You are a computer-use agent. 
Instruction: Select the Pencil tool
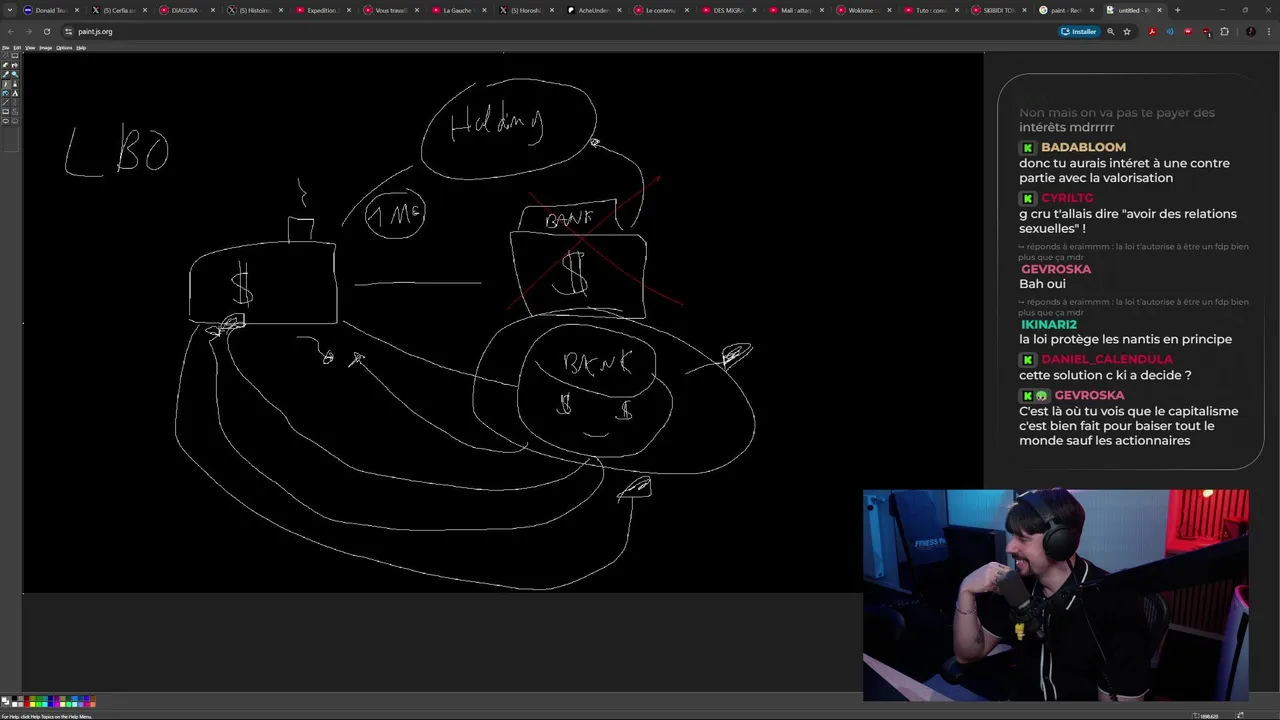click(x=5, y=84)
